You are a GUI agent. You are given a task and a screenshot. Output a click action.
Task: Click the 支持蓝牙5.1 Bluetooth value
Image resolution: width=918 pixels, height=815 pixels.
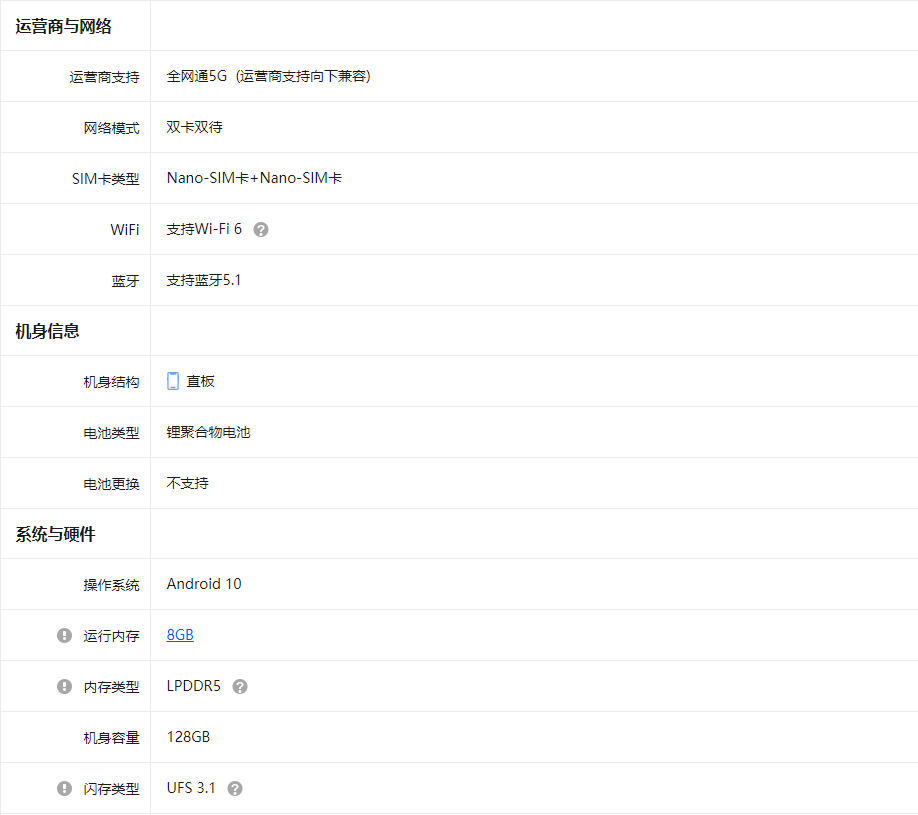[204, 280]
